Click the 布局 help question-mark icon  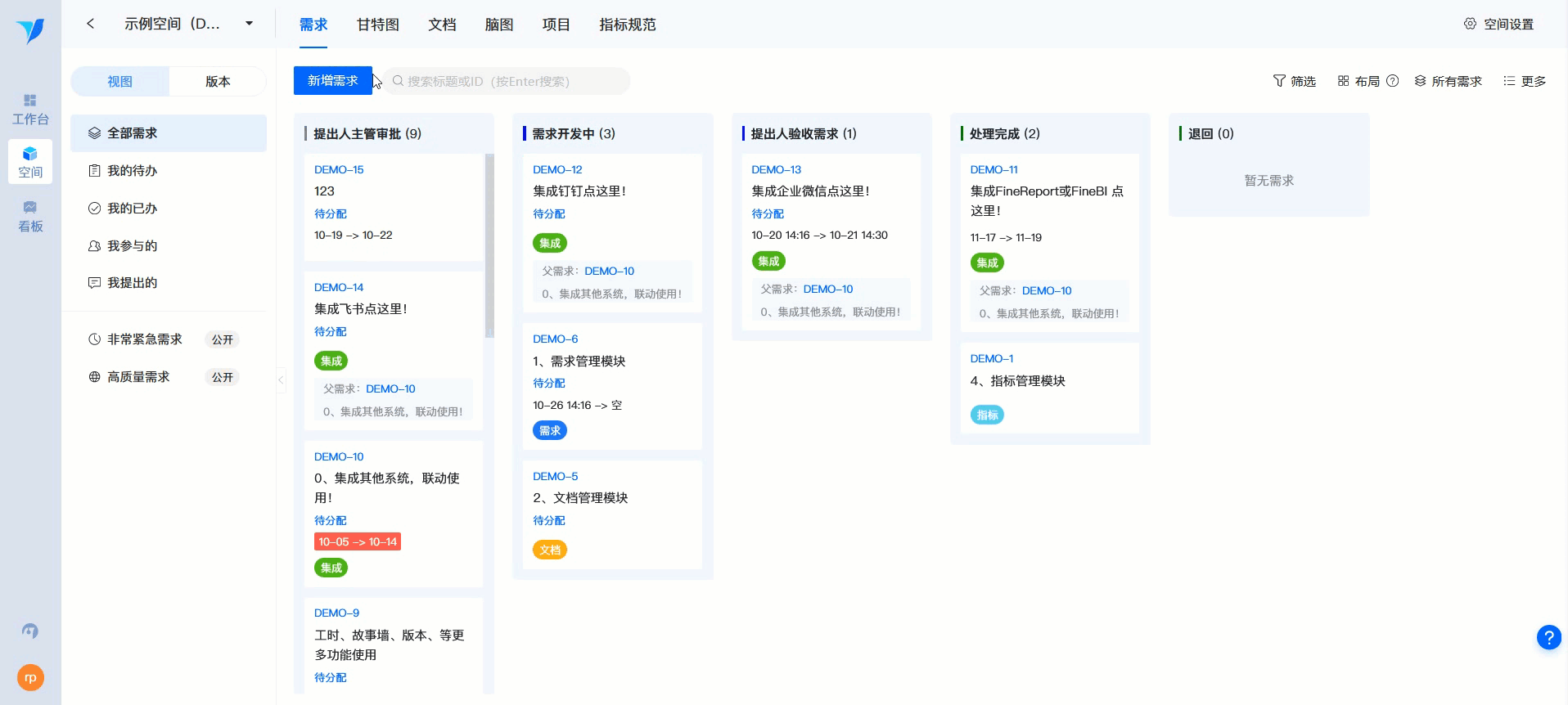1392,81
